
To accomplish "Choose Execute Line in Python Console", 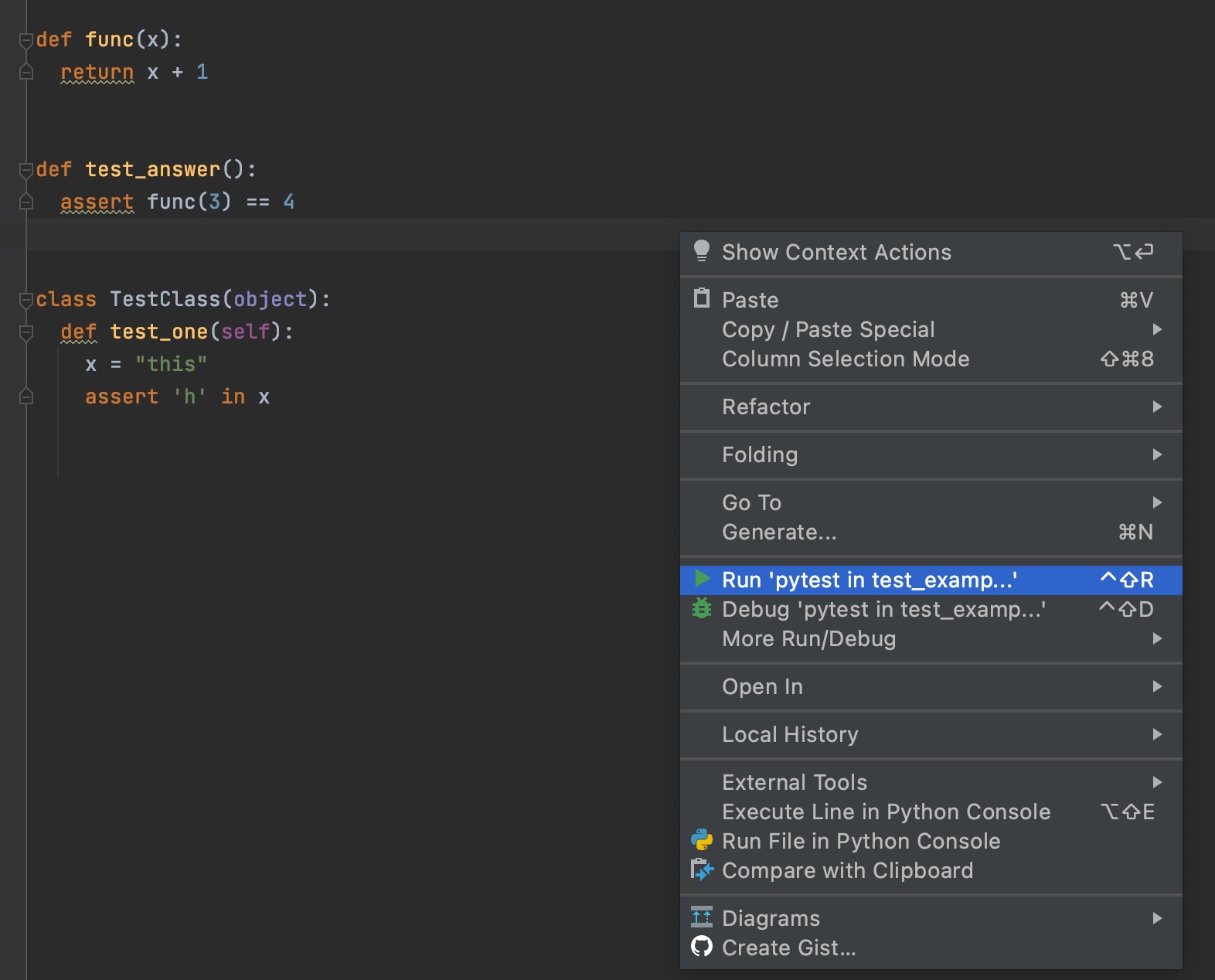I will tap(931, 812).
